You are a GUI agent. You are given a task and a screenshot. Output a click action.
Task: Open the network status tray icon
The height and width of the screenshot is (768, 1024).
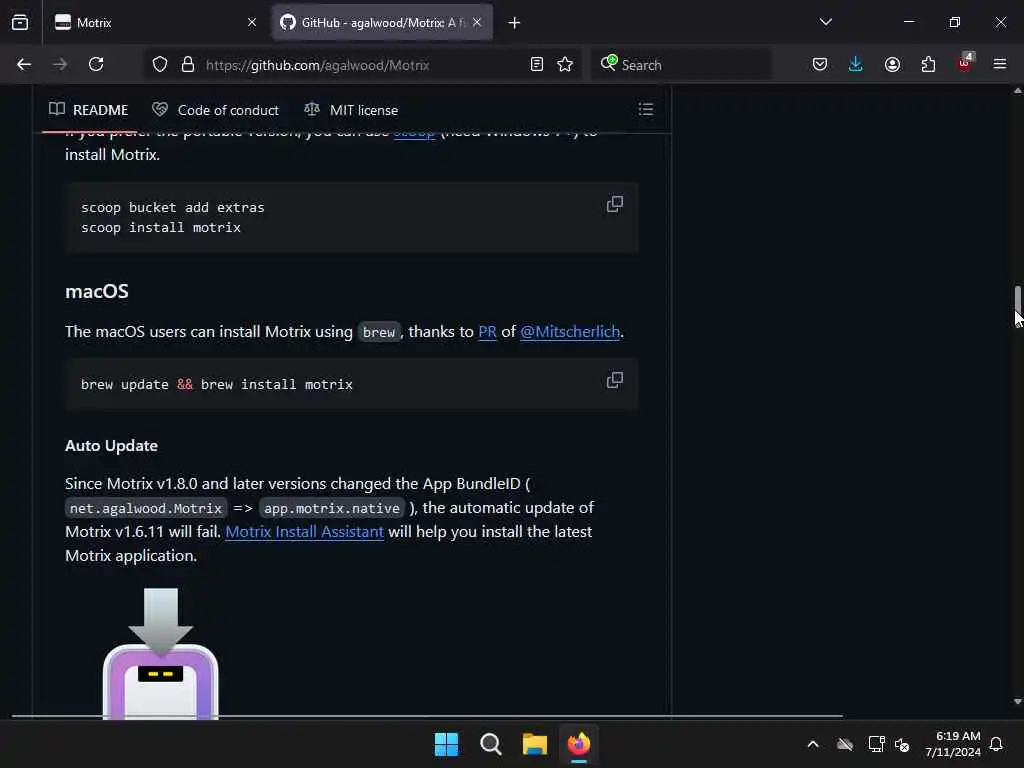[x=876, y=744]
